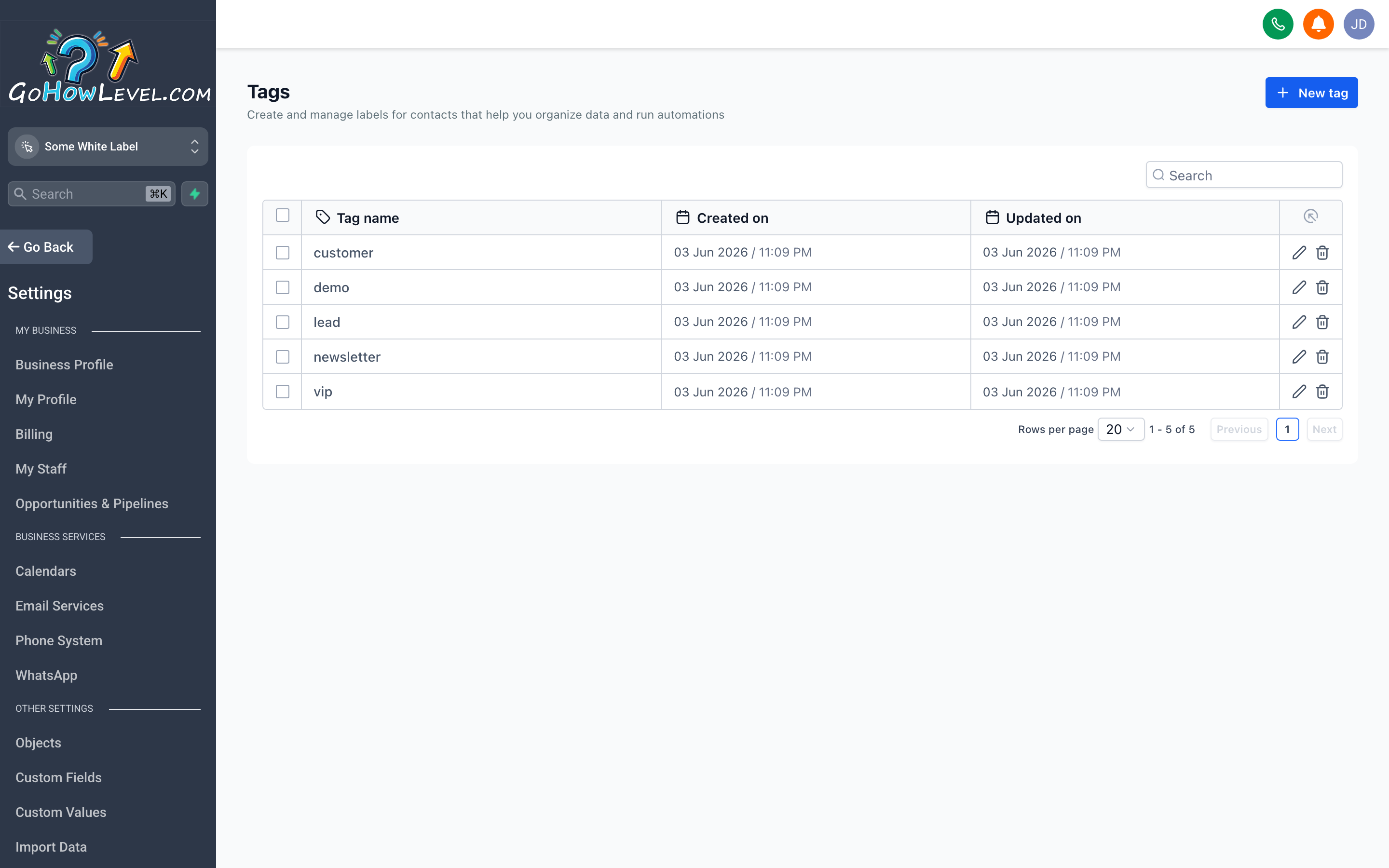Go to Billing settings
This screenshot has height=868, width=1389.
[x=34, y=434]
